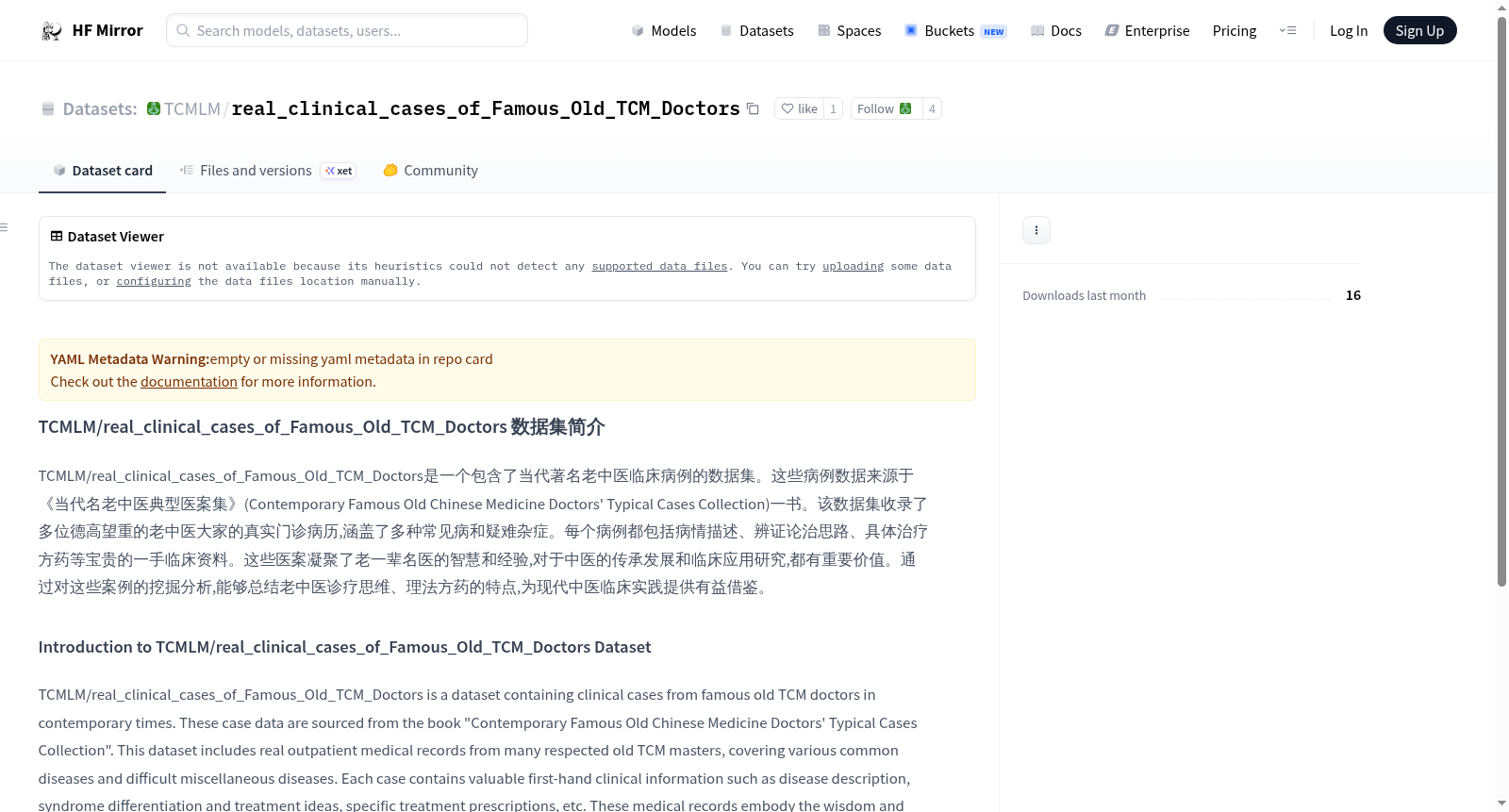Open the TCMLM organization page

[192, 109]
